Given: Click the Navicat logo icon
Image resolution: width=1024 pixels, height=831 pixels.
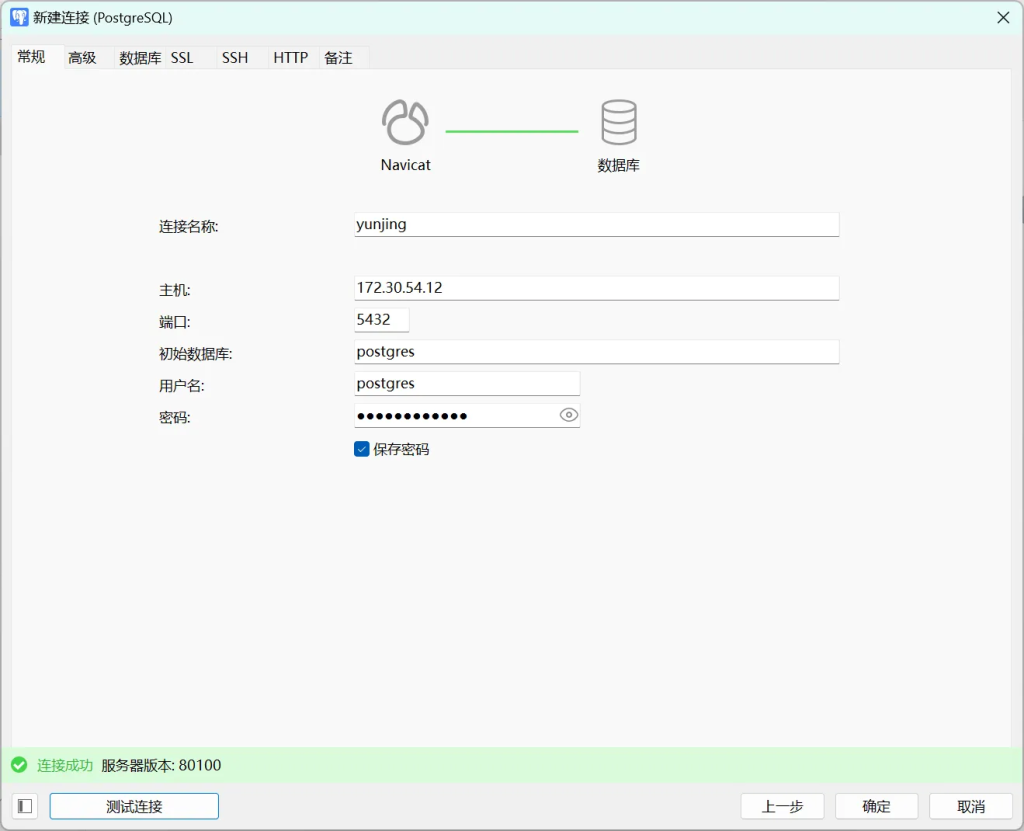Looking at the screenshot, I should (405, 123).
